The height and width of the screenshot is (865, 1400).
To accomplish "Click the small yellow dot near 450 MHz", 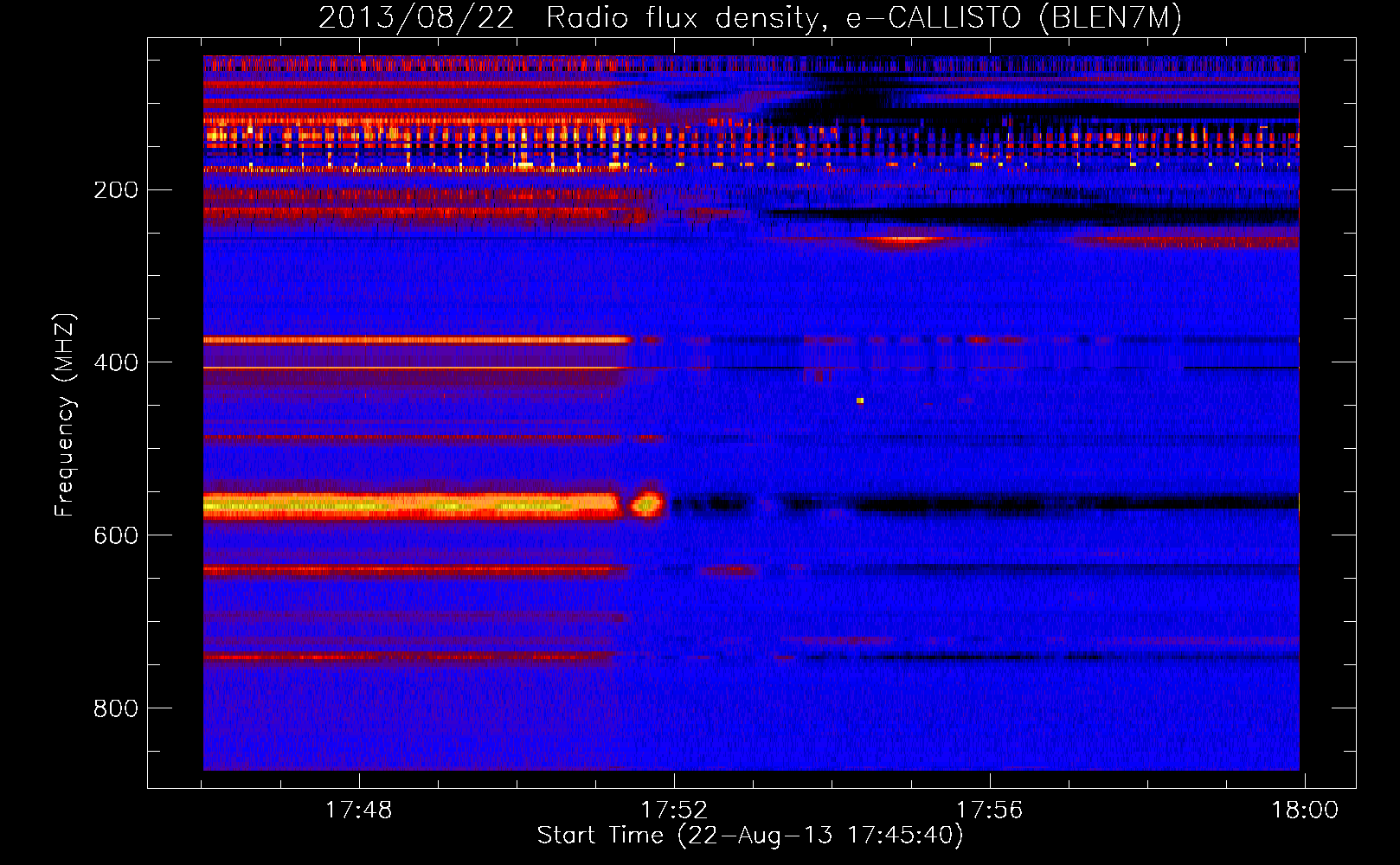I will (x=860, y=400).
